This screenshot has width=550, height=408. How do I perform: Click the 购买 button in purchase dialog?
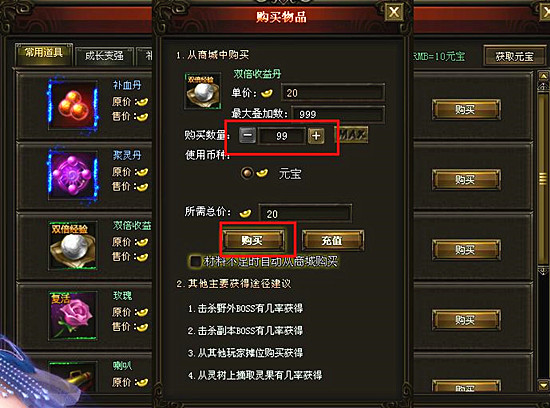point(253,240)
